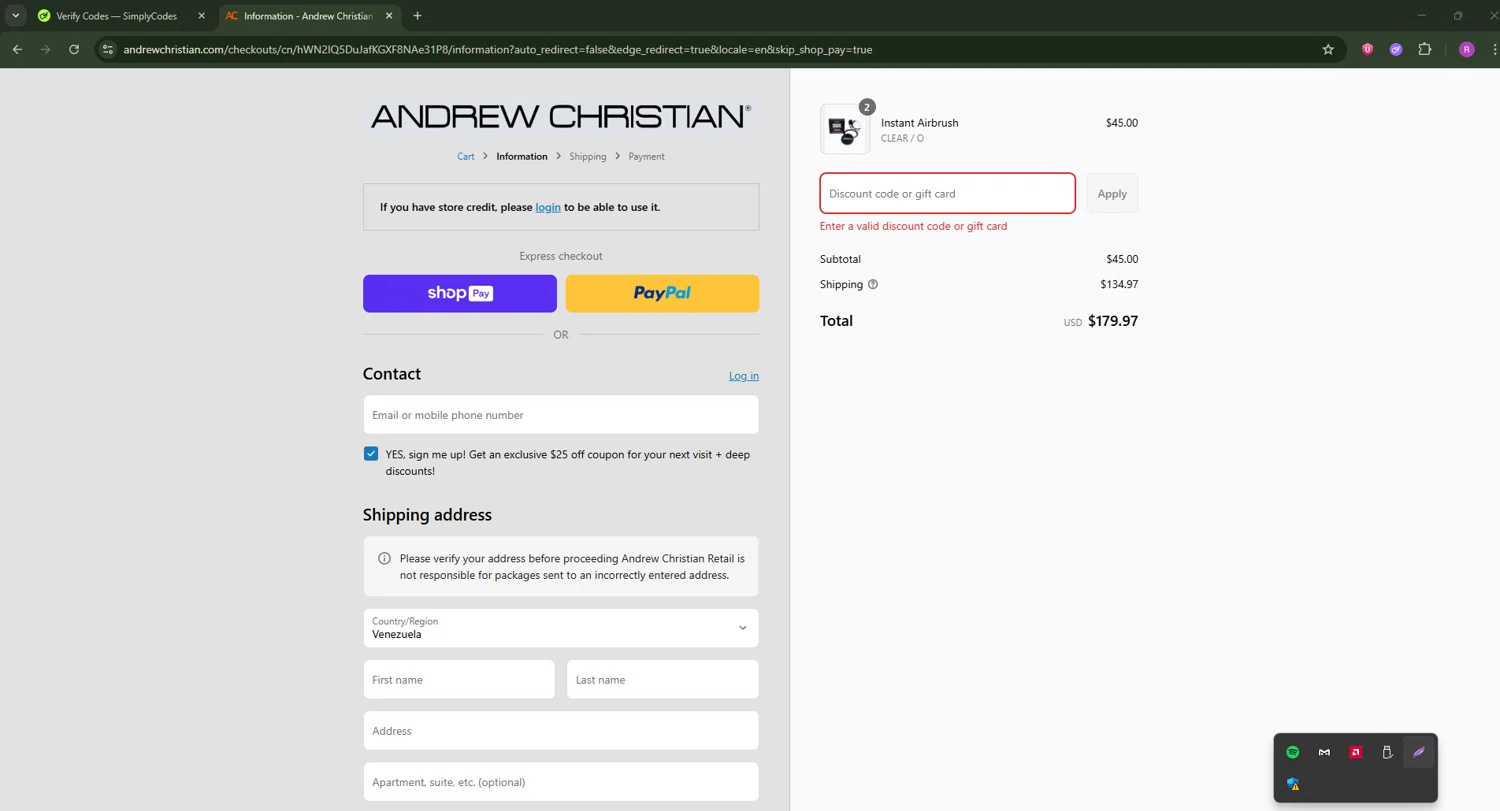Viewport: 1500px width, 811px height.
Task: Select the Information breadcrumb step
Action: 522,156
